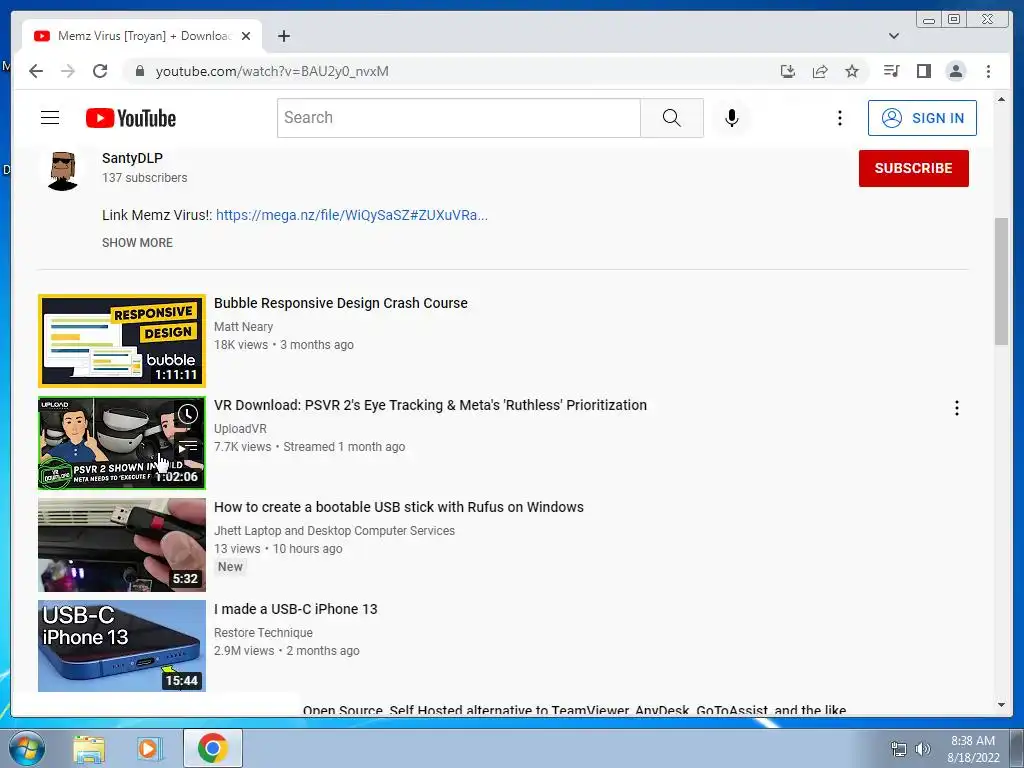1024x768 pixels.
Task: Open the Matt Neary channel name
Action: coord(244,327)
